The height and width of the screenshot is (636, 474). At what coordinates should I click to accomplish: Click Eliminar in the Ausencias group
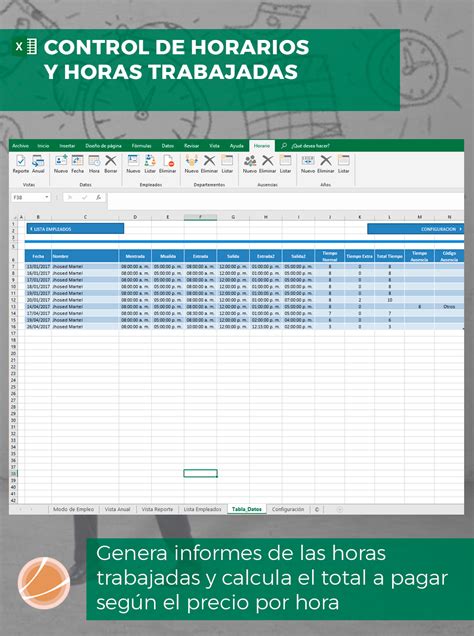click(x=268, y=164)
